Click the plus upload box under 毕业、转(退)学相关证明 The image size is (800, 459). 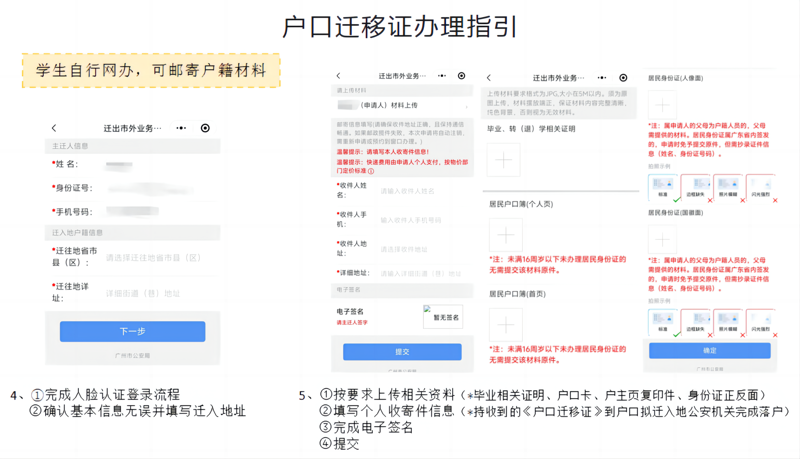[x=504, y=159]
